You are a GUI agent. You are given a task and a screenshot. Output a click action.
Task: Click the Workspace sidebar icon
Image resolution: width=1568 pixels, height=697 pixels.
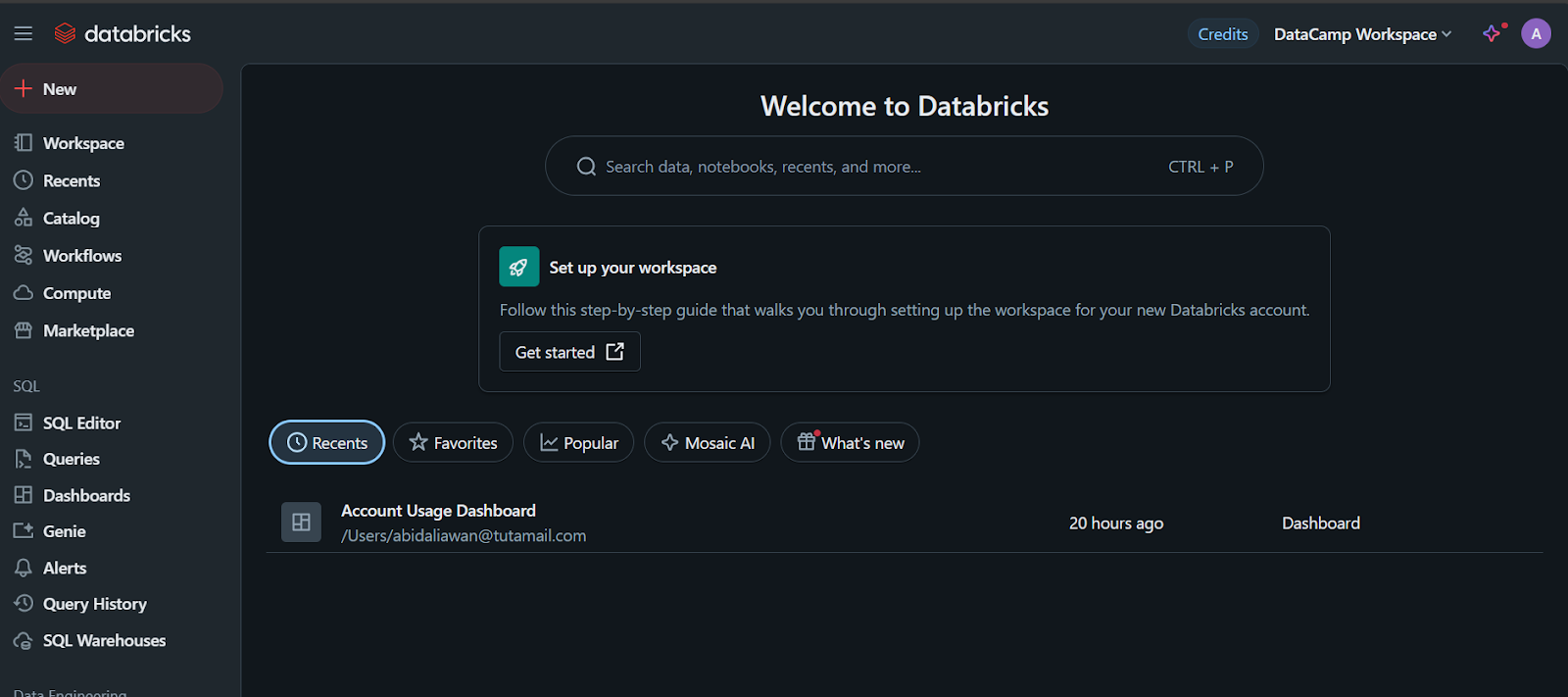[x=24, y=143]
